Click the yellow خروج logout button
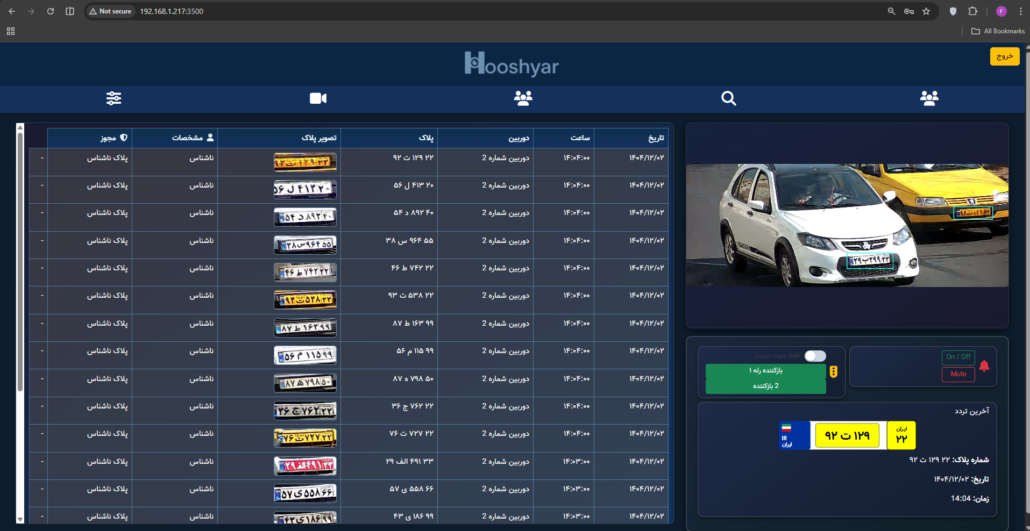 1004,57
